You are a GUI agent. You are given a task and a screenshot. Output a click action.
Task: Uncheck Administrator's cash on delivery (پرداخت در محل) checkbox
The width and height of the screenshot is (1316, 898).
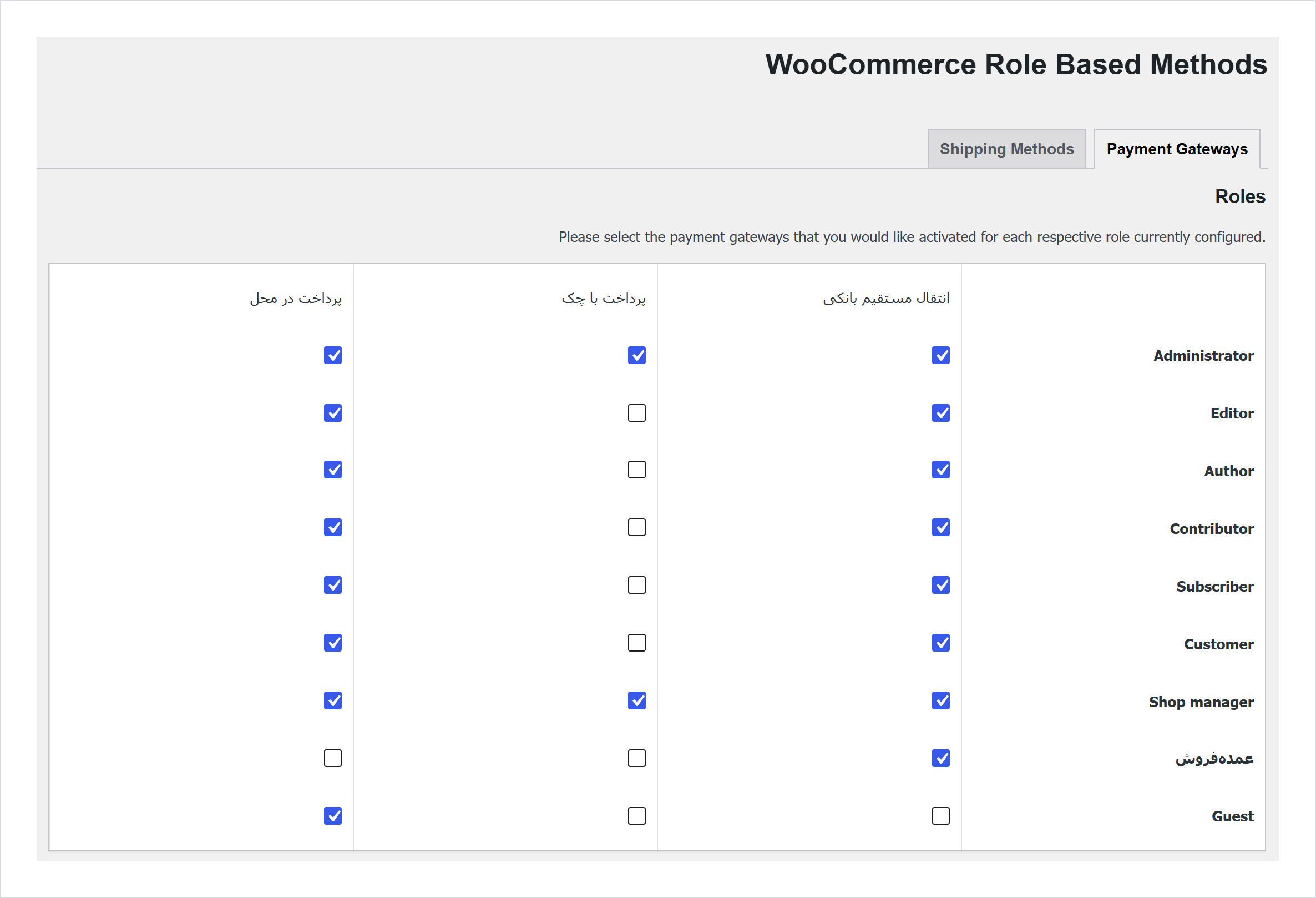pyautogui.click(x=332, y=355)
